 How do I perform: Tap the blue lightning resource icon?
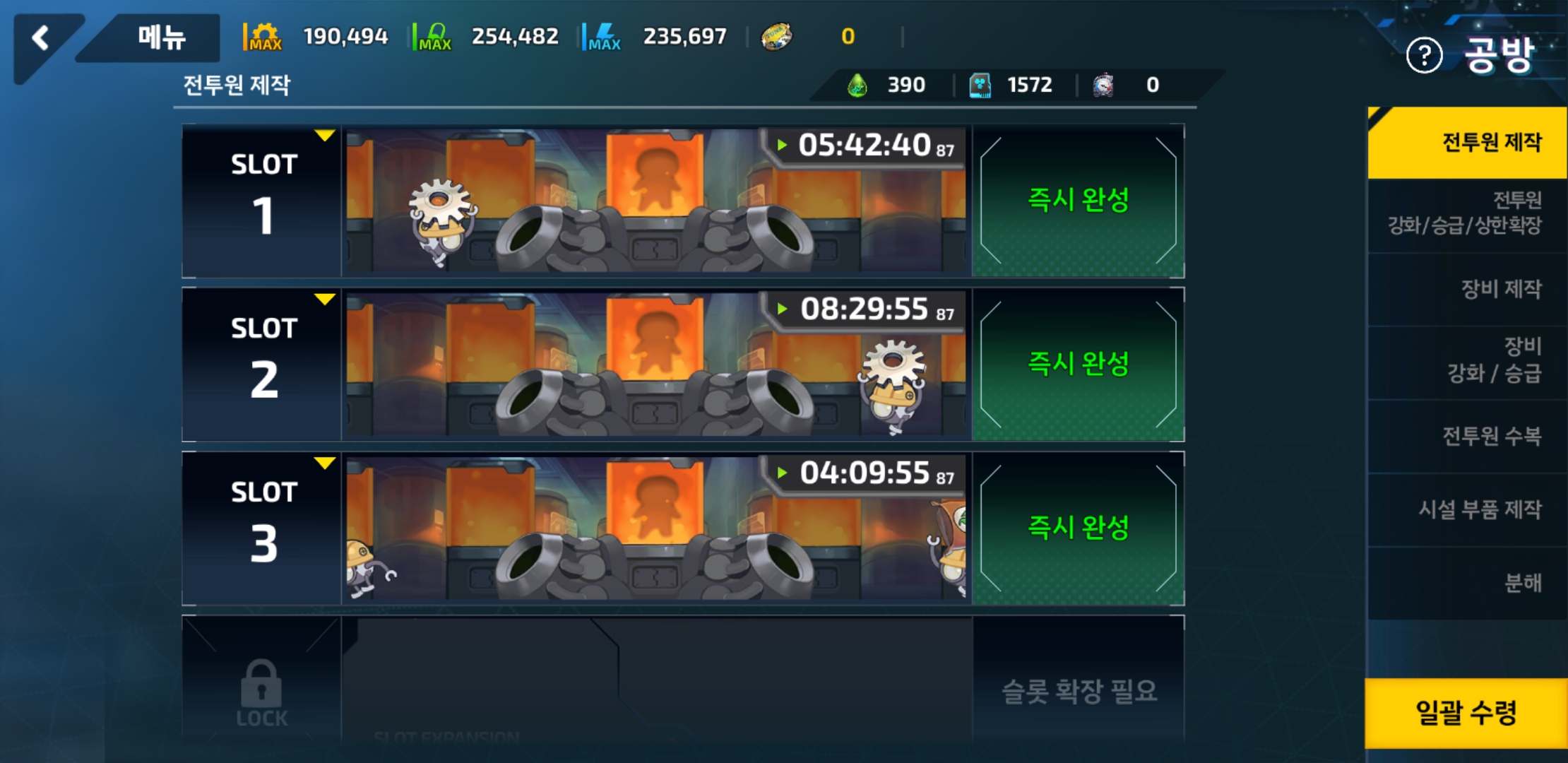(602, 36)
